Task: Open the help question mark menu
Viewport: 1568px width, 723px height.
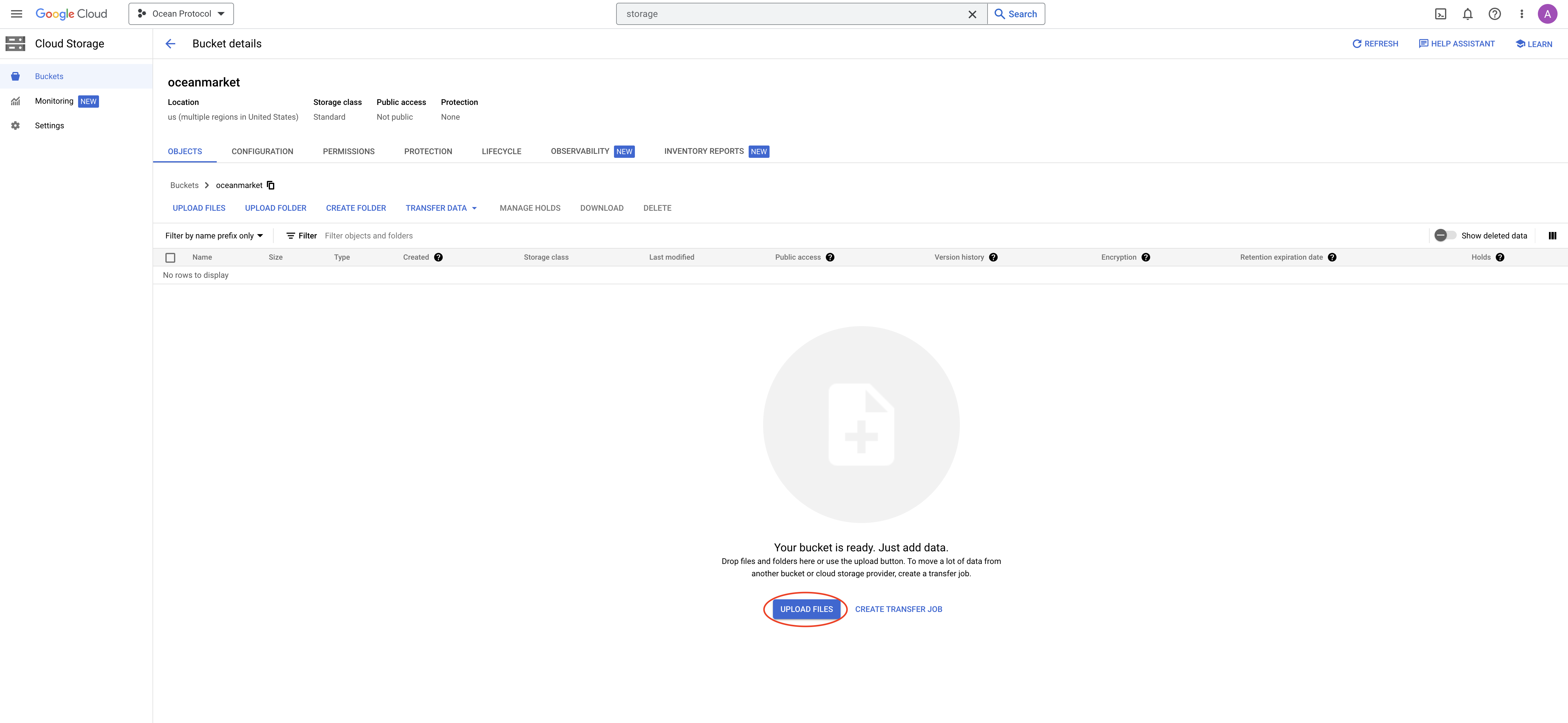Action: coord(1494,14)
